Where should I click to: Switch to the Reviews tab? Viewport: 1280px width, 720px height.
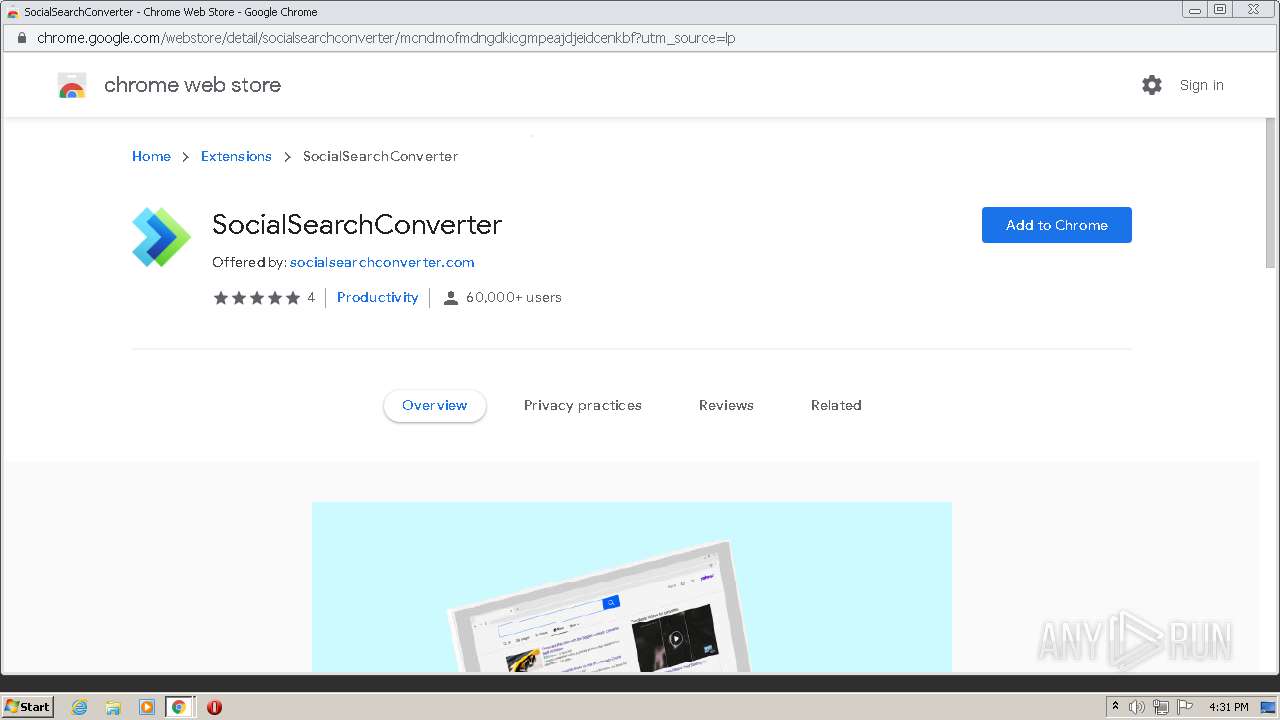click(x=726, y=405)
